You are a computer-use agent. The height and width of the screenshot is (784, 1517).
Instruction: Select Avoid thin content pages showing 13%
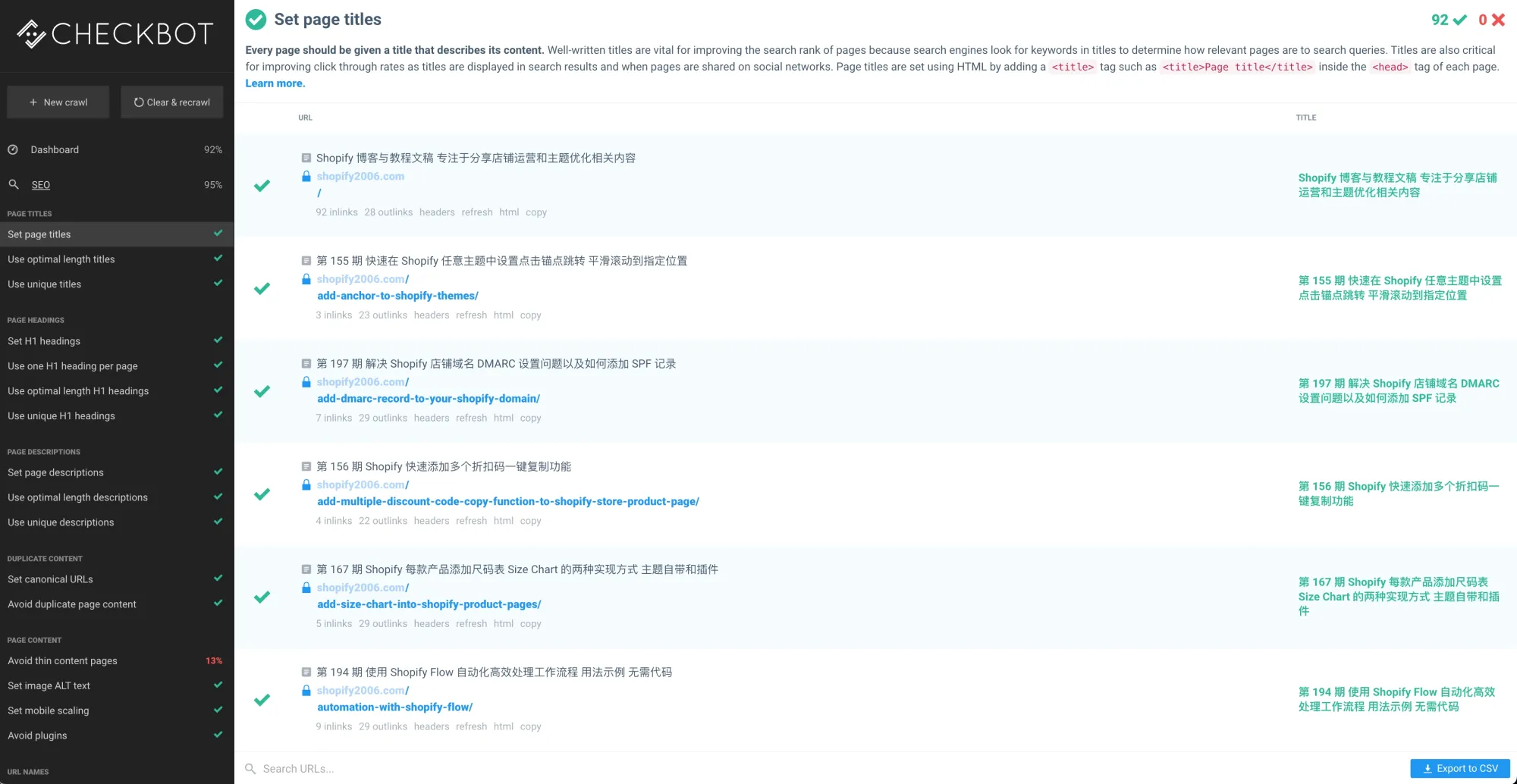(63, 660)
